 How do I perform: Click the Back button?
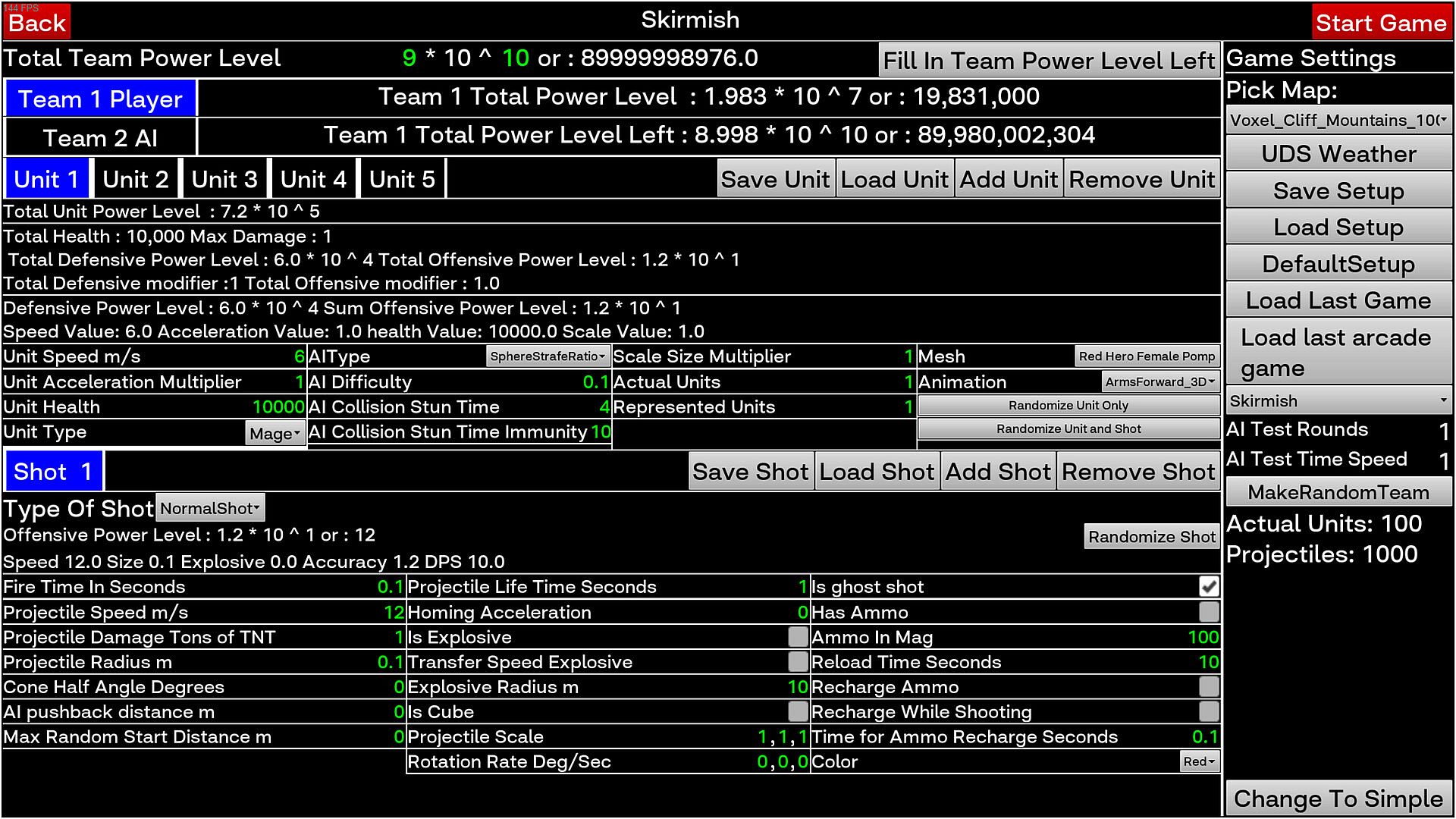37,23
